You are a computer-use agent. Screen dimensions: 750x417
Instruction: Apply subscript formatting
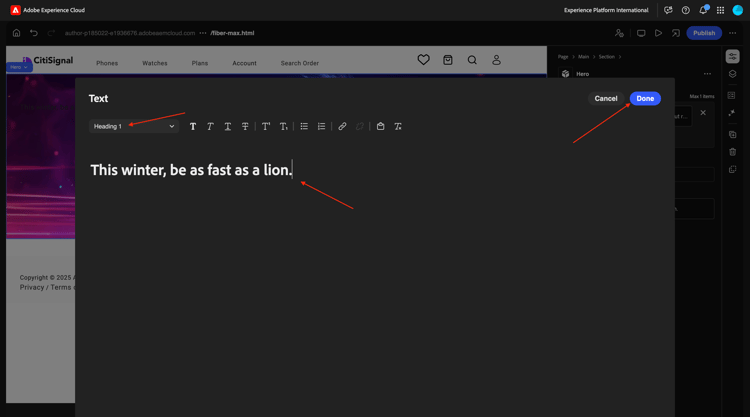(x=284, y=126)
